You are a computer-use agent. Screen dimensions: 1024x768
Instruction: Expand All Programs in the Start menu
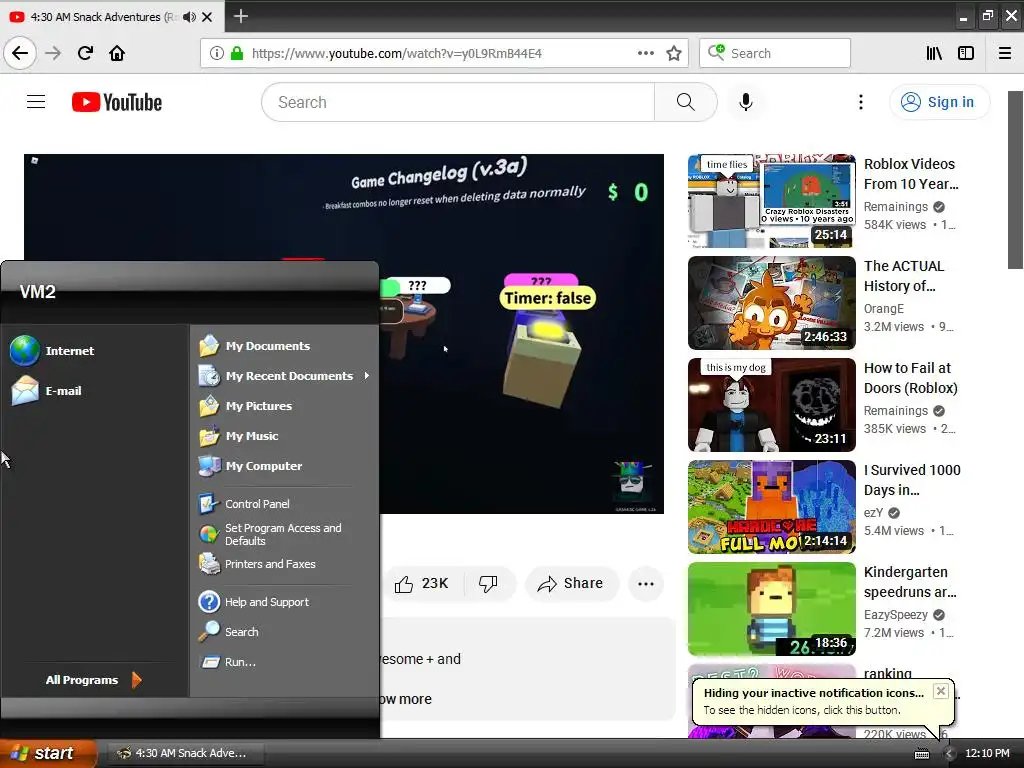coord(93,680)
